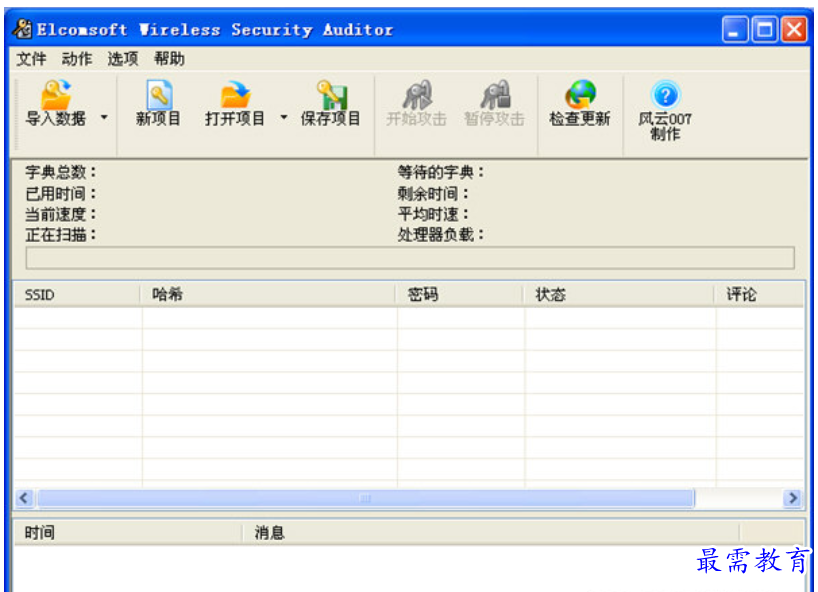This screenshot has height=592, width=818.
Task: Click the SSID column header
Action: (x=77, y=295)
